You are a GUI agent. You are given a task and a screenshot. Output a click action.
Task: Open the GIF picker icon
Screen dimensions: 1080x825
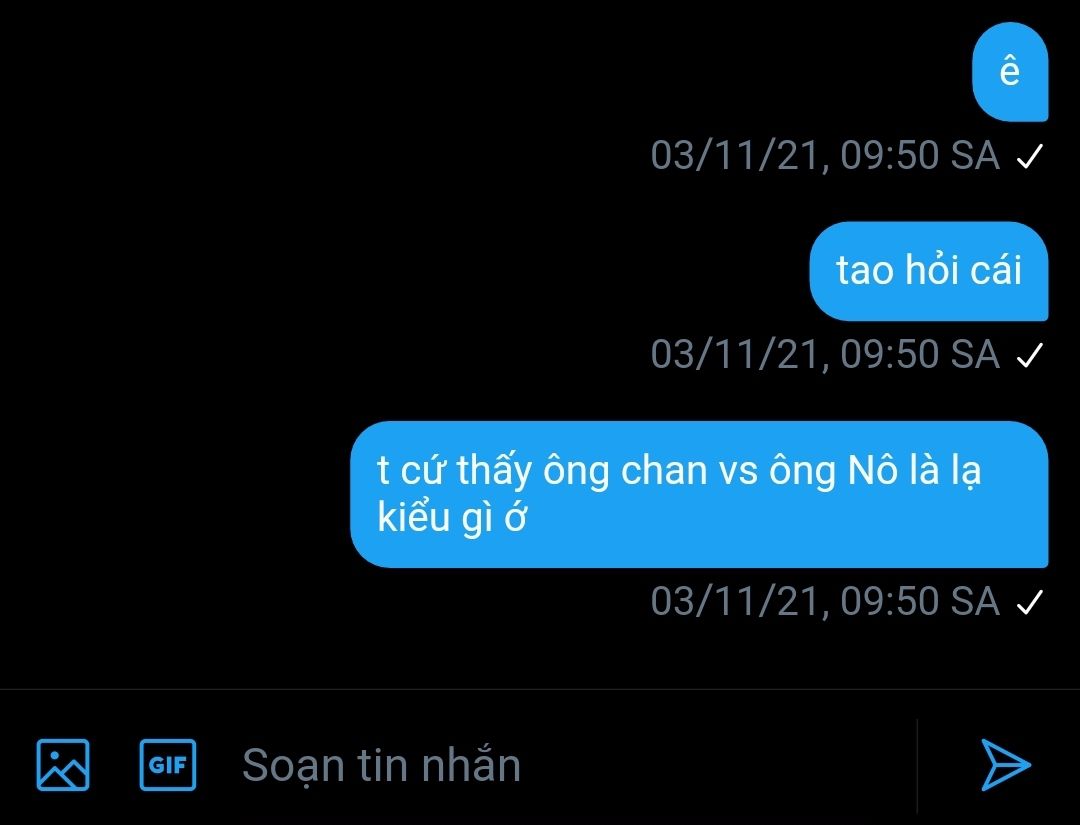click(167, 765)
